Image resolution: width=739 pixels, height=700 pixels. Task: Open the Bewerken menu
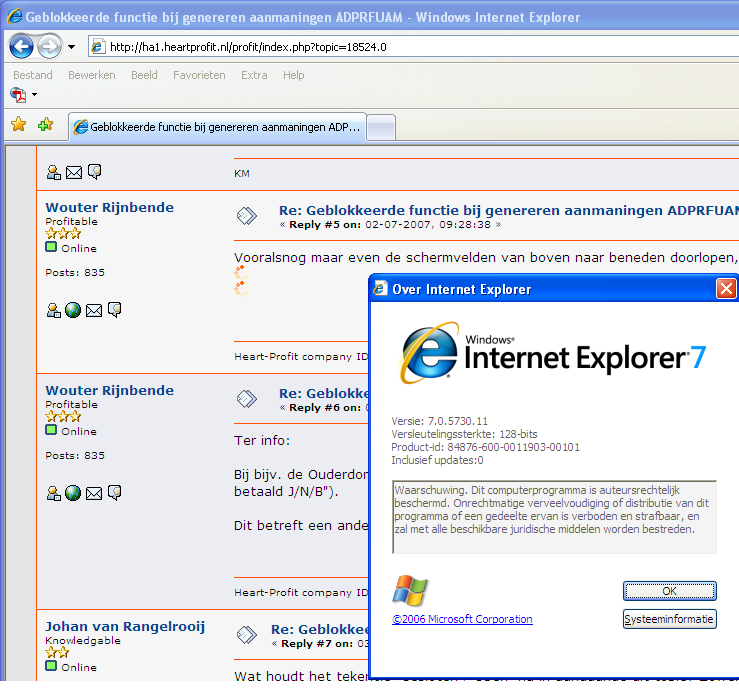[x=91, y=75]
